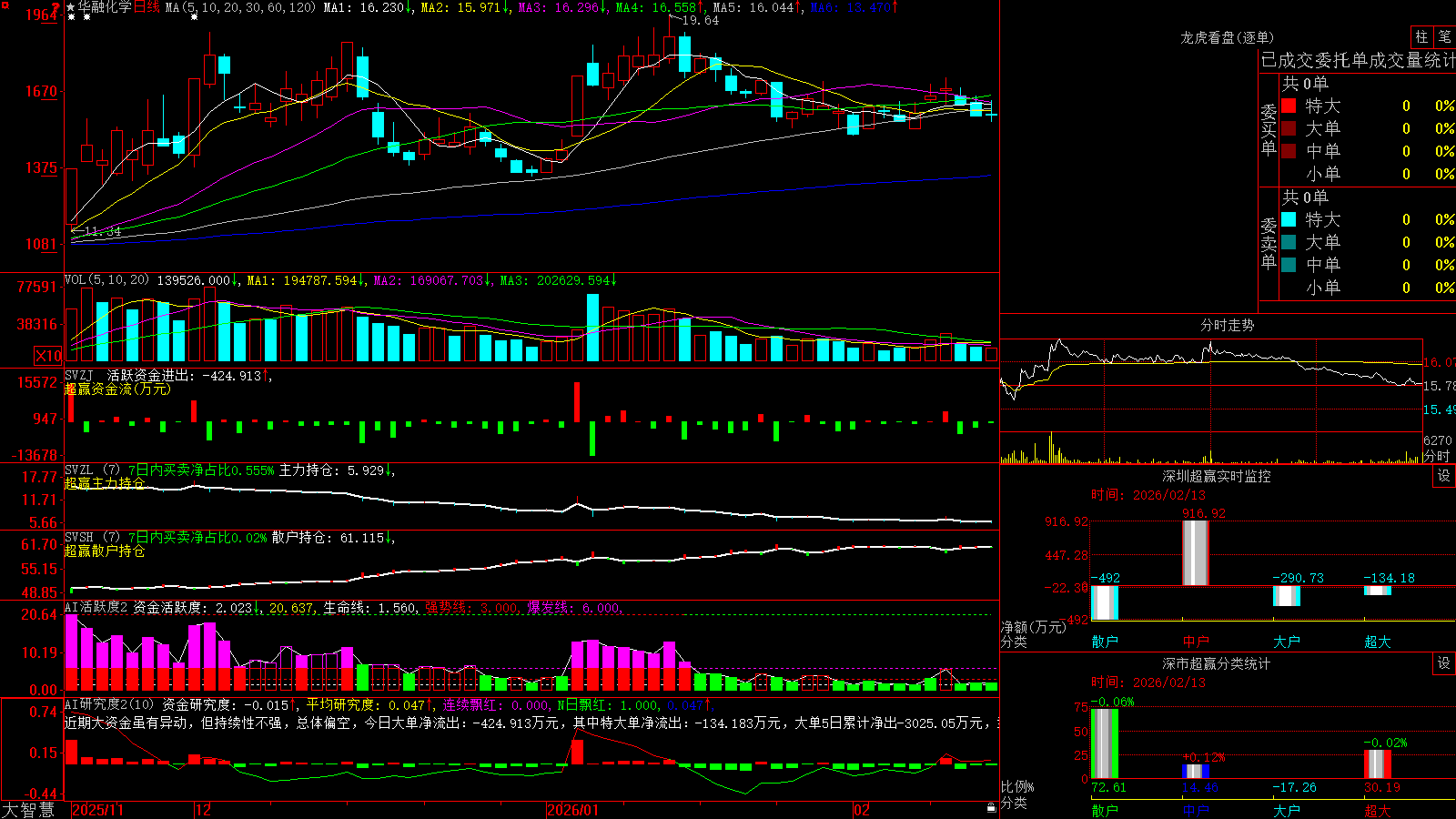Switch order view to 笔 (tick) mode
1456x819 pixels.
1444,36
